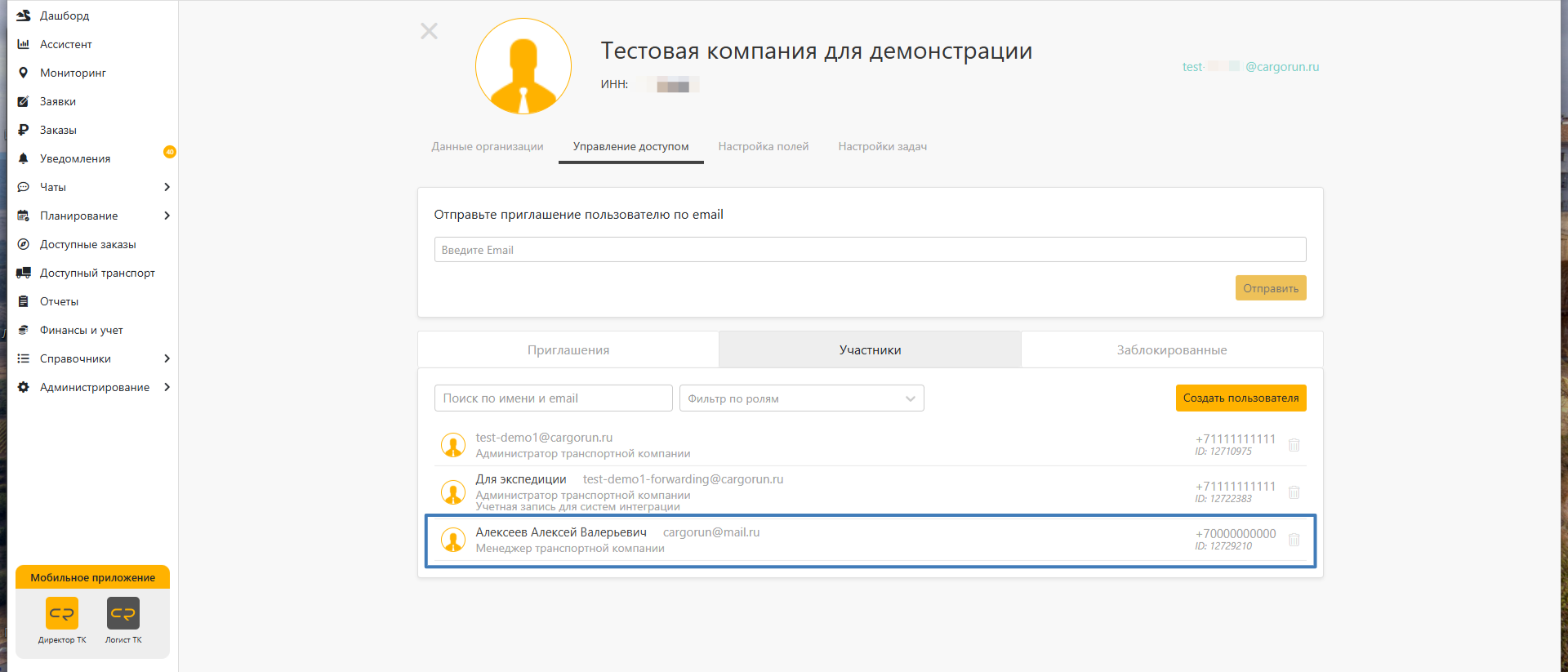This screenshot has width=1568, height=672.
Task: Click the Заказы ruble icon
Action: pyautogui.click(x=24, y=130)
